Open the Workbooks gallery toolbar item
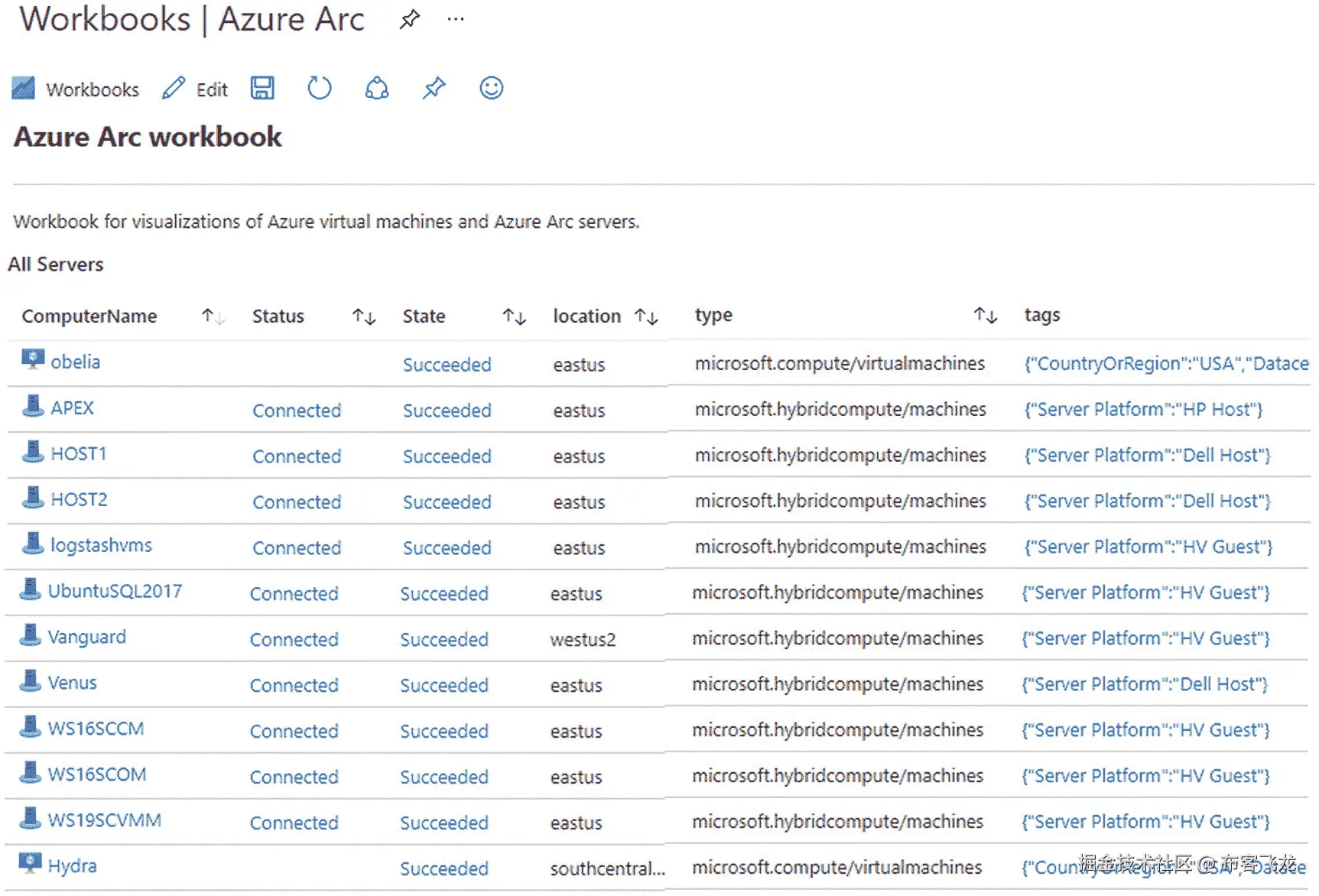Image resolution: width=1319 pixels, height=896 pixels. point(76,89)
